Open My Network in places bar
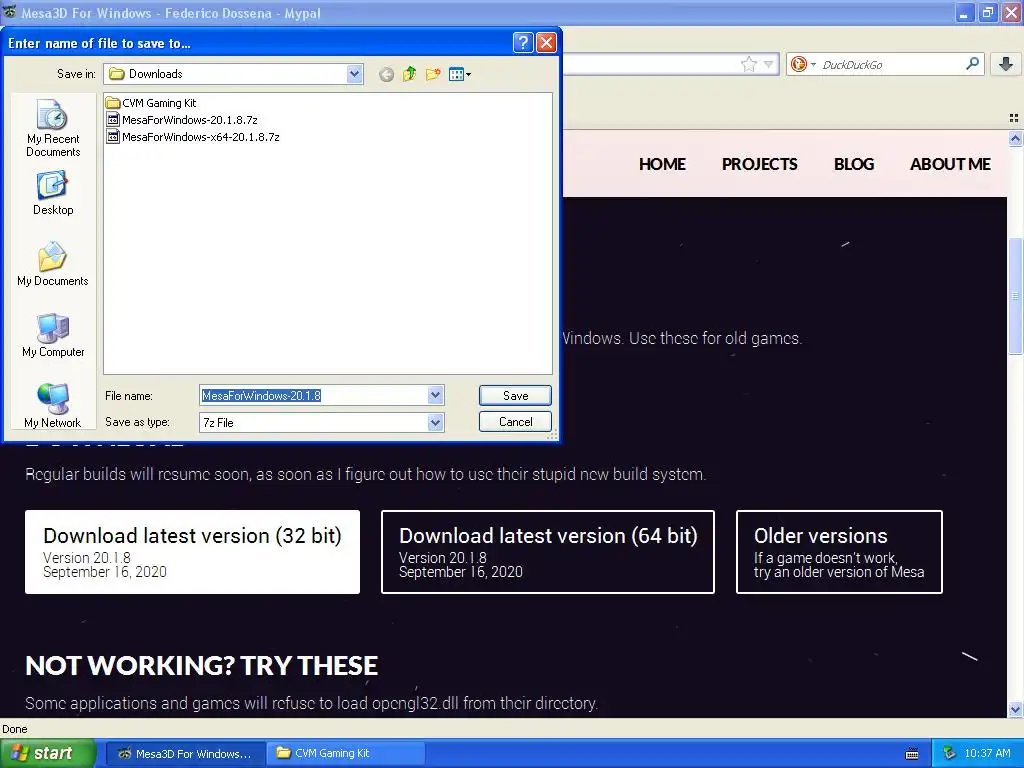Screen dimensions: 1024x768 [53, 406]
